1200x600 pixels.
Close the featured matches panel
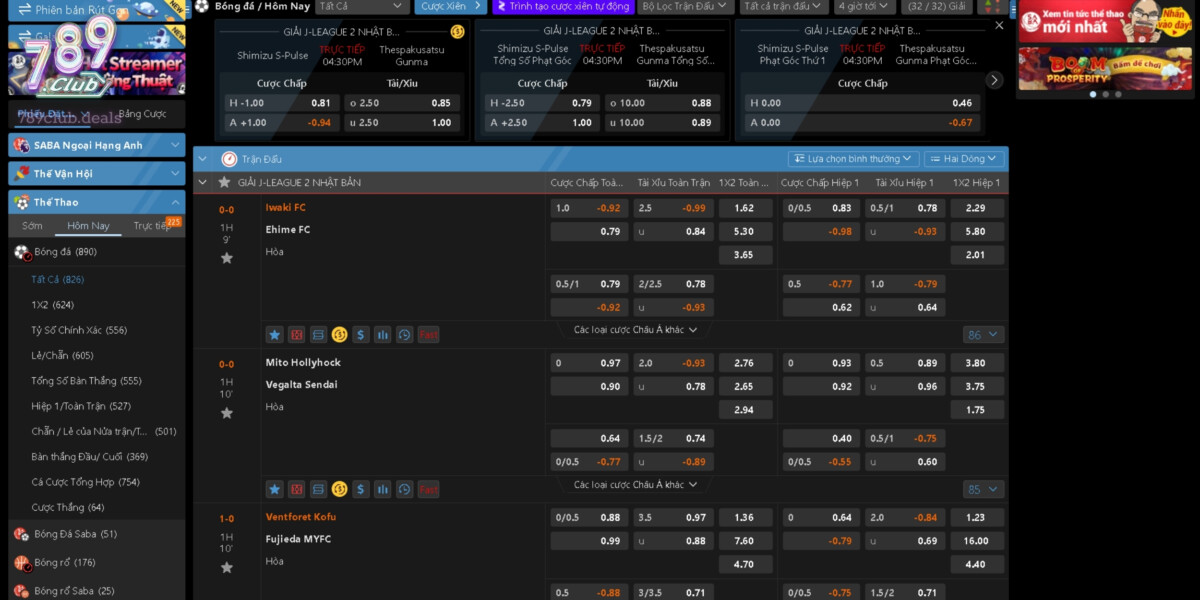coord(999,26)
